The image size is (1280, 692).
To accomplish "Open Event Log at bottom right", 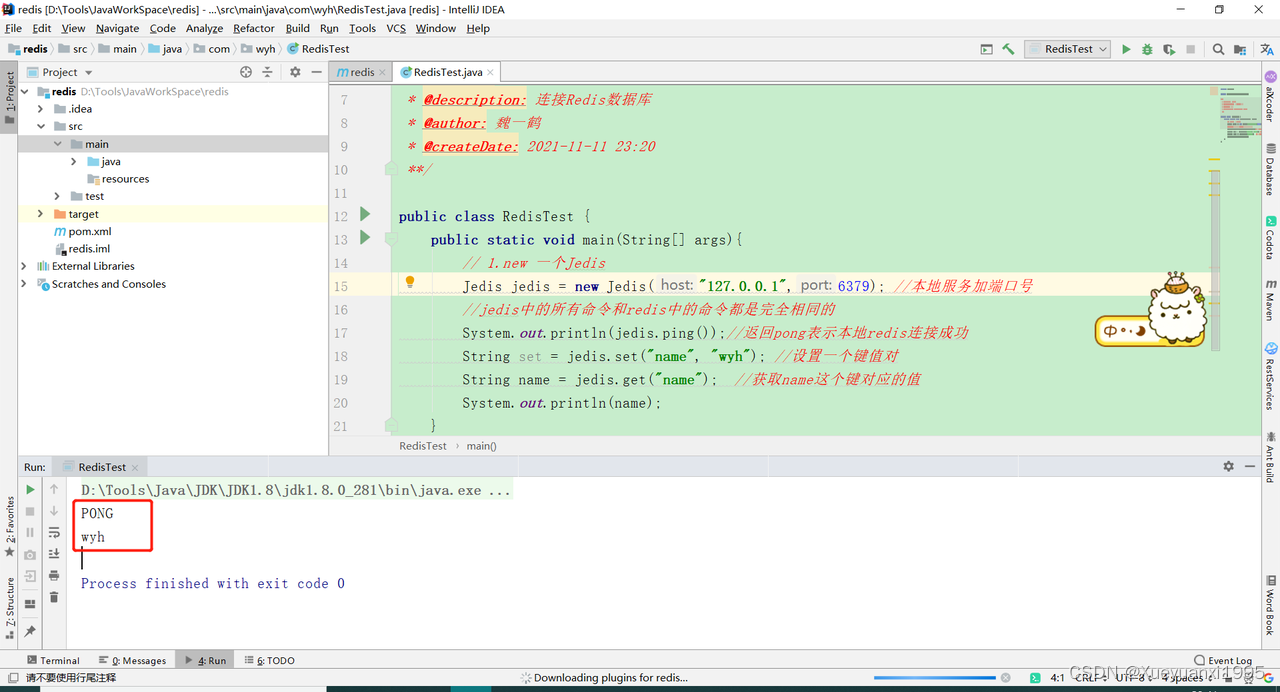I will click(x=1222, y=659).
